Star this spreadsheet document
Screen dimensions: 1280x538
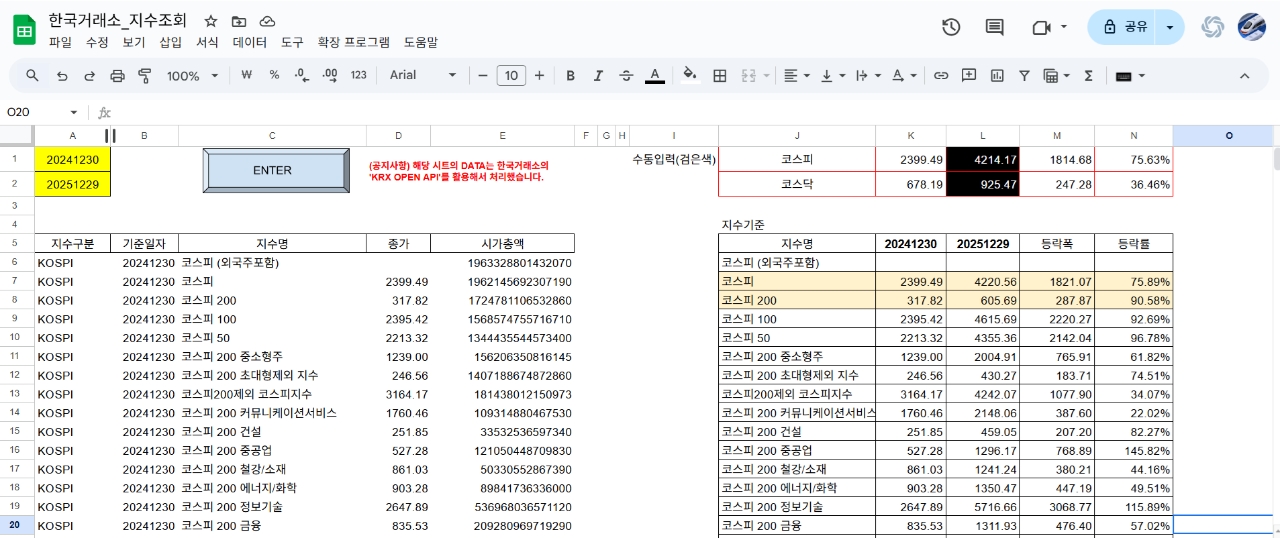point(210,21)
